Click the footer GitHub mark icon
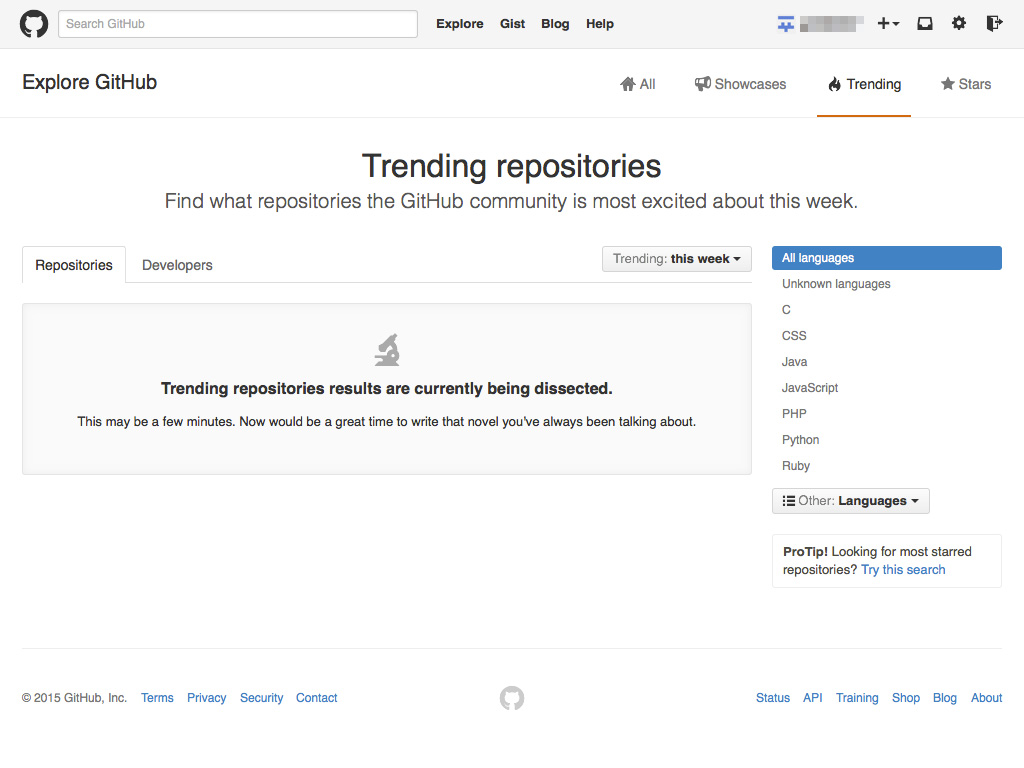Viewport: 1024px width, 768px height. pyautogui.click(x=512, y=698)
